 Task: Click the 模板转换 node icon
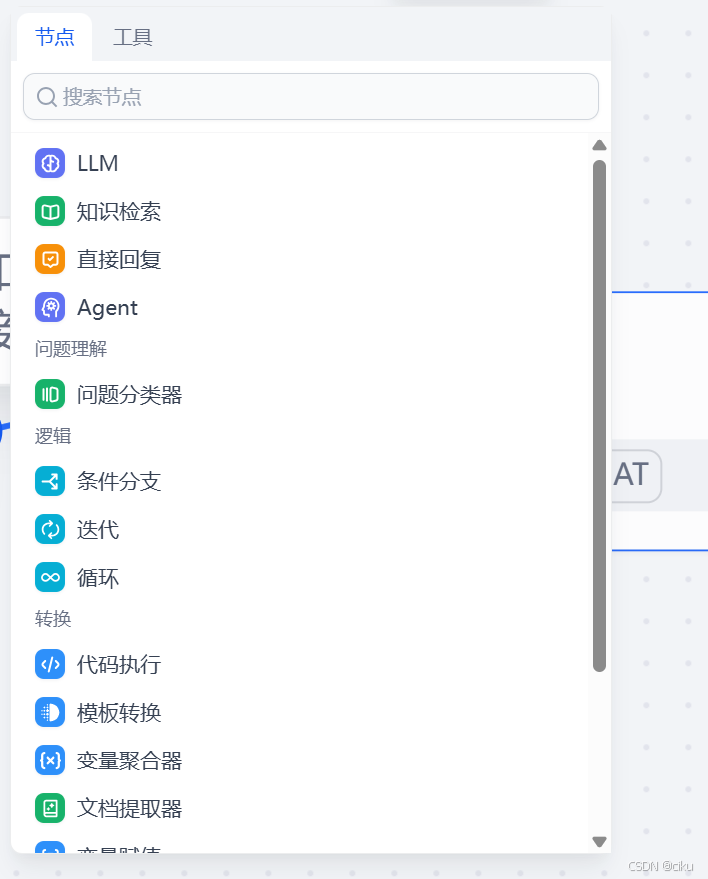pyautogui.click(x=50, y=712)
